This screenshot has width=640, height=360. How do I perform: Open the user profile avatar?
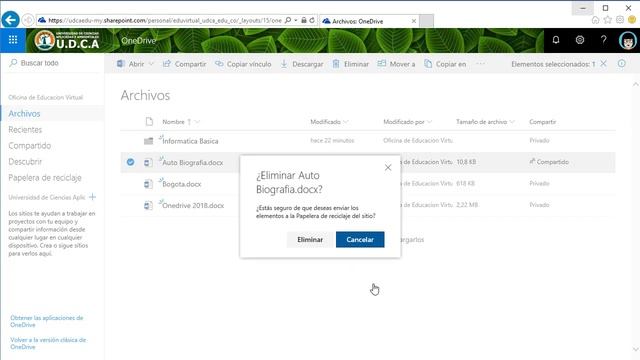point(627,40)
